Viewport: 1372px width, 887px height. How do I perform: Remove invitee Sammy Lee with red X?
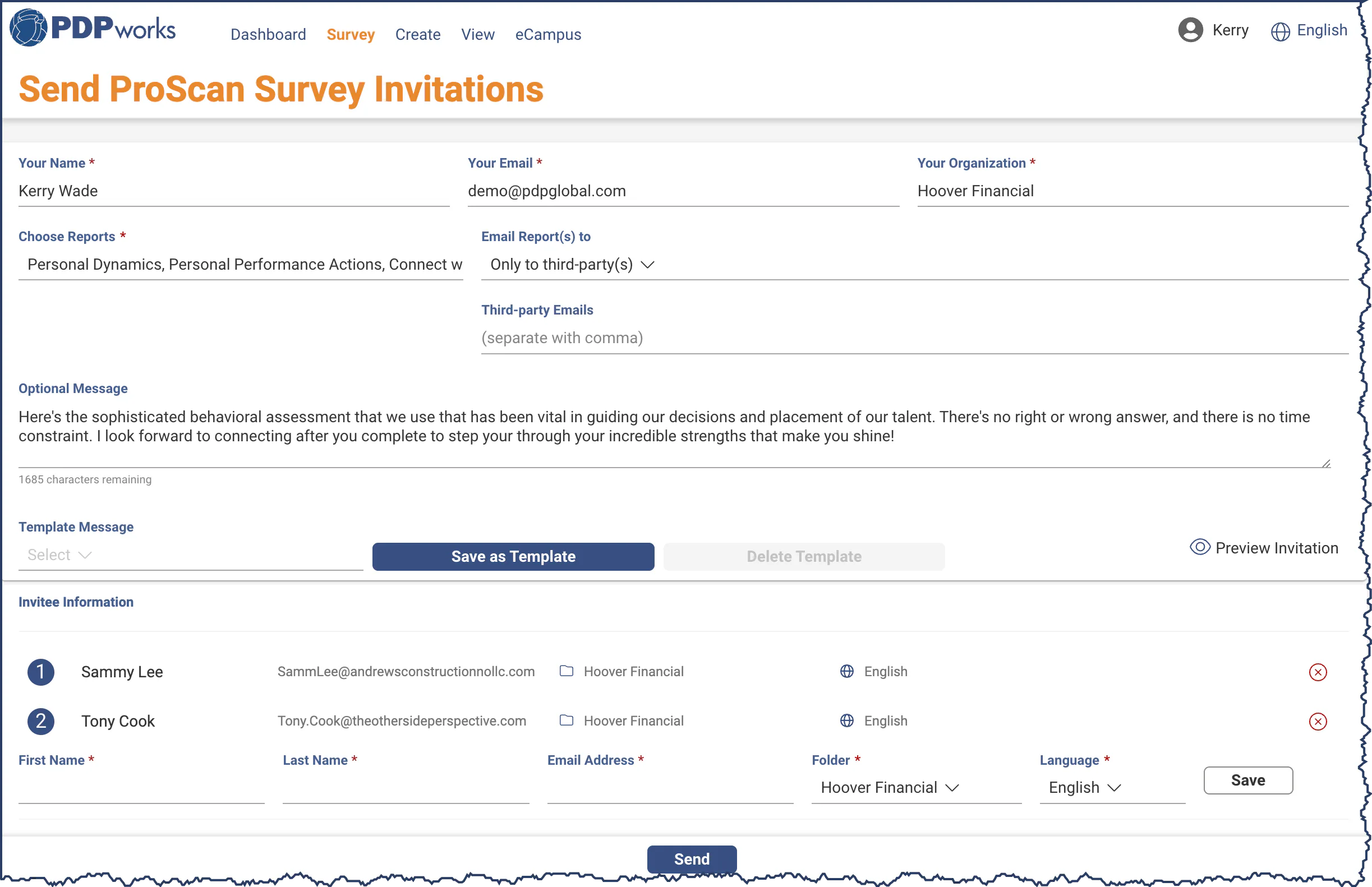coord(1317,672)
